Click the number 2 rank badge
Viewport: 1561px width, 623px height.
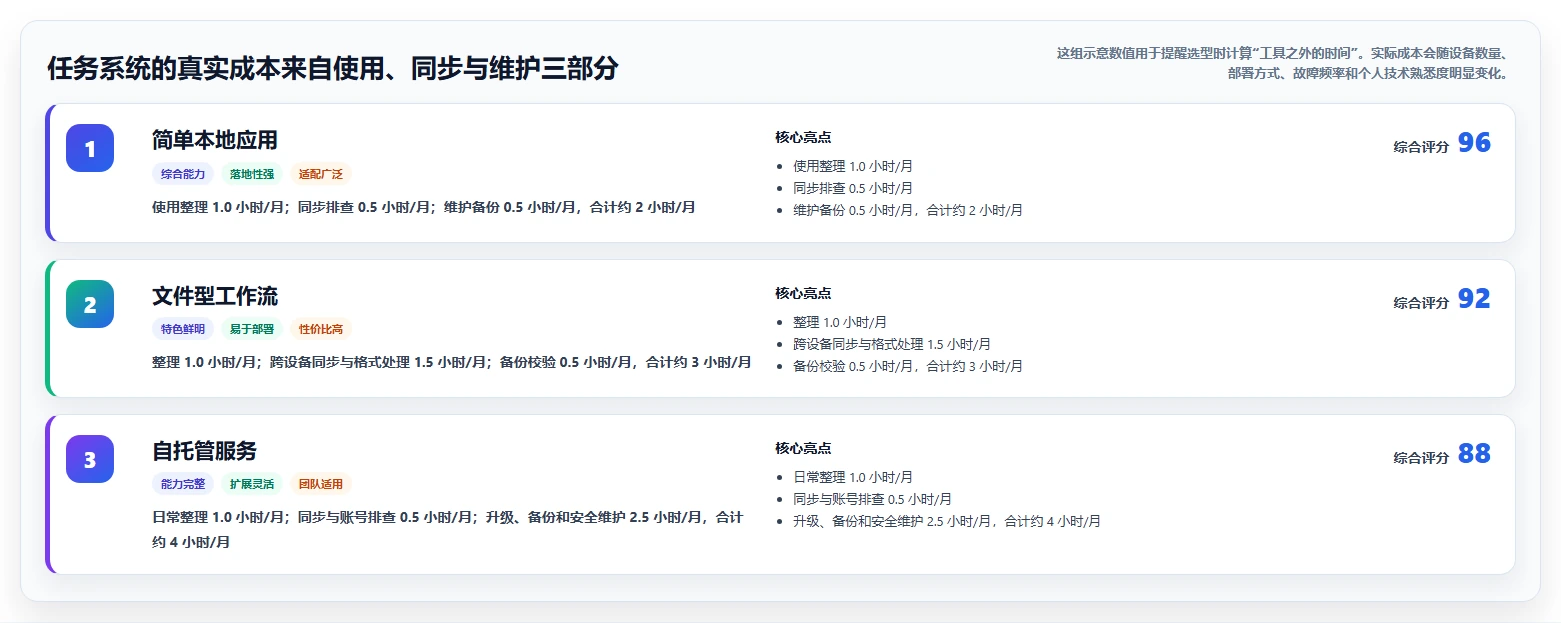point(90,304)
